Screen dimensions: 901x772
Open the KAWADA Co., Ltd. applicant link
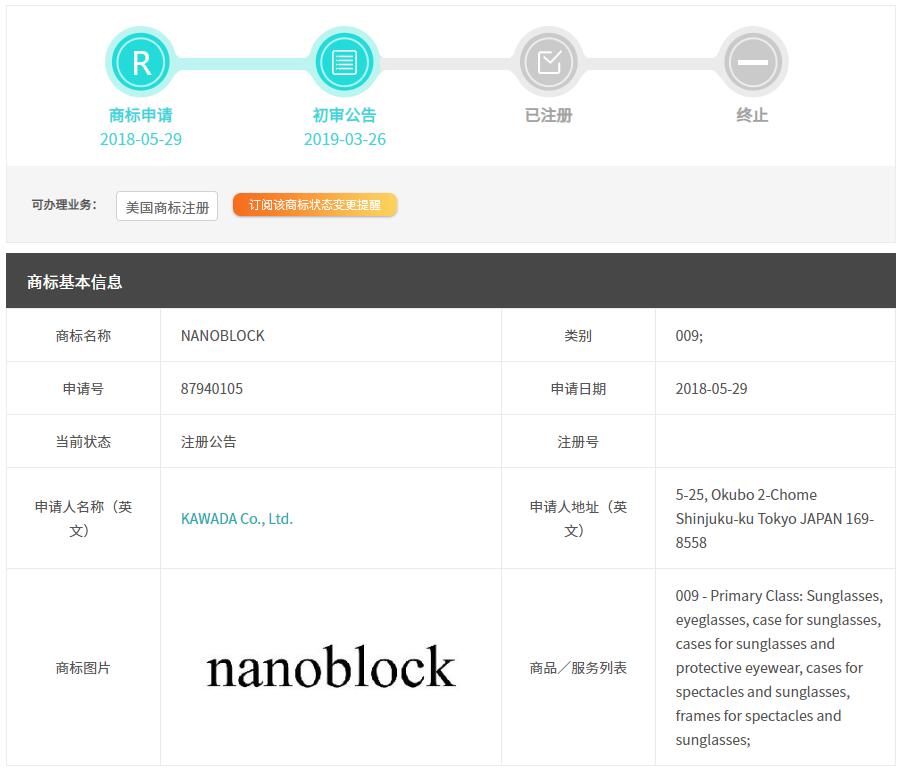[x=237, y=519]
